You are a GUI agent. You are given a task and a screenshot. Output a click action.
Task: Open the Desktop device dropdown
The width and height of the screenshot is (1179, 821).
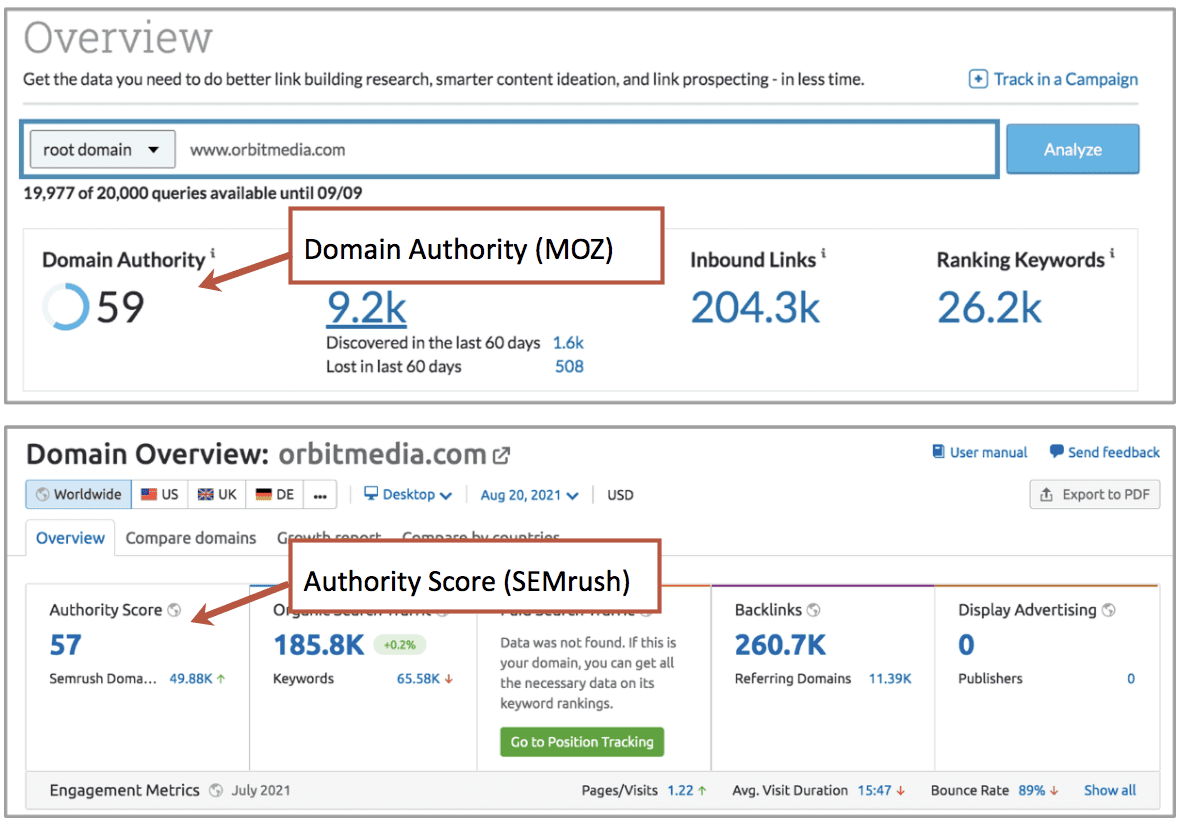click(x=408, y=494)
